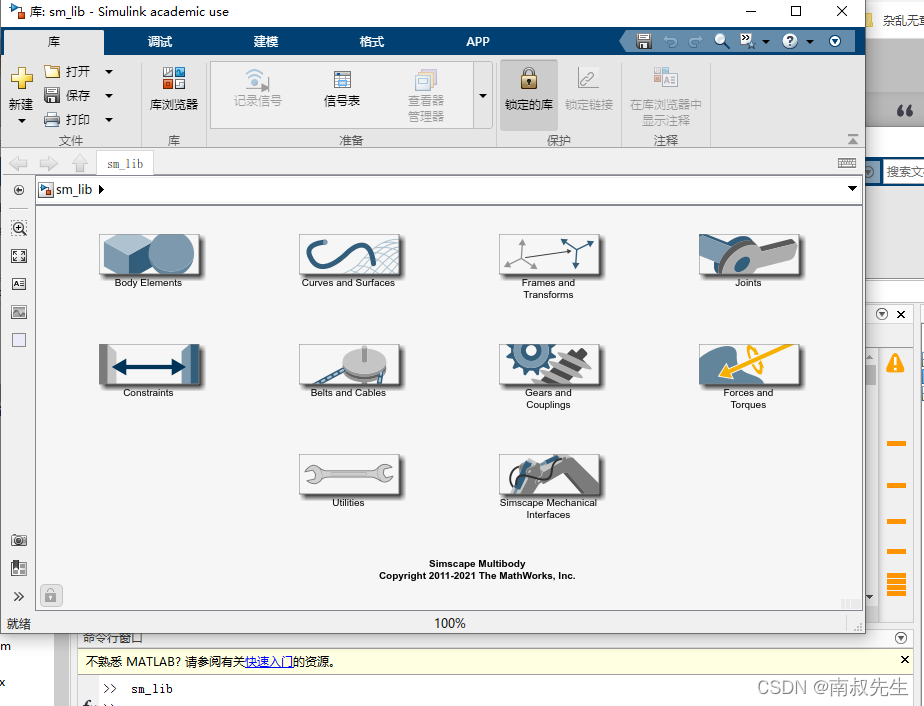Click the Zoom tool in left palette
Image resolution: width=924 pixels, height=706 pixels.
tap(19, 228)
